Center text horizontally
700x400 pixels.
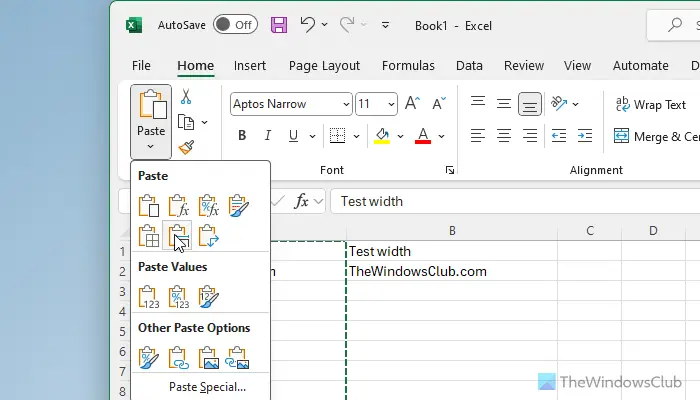tap(504, 135)
